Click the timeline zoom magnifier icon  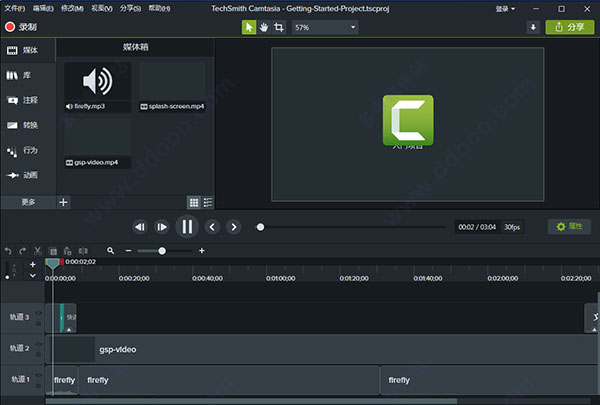111,251
